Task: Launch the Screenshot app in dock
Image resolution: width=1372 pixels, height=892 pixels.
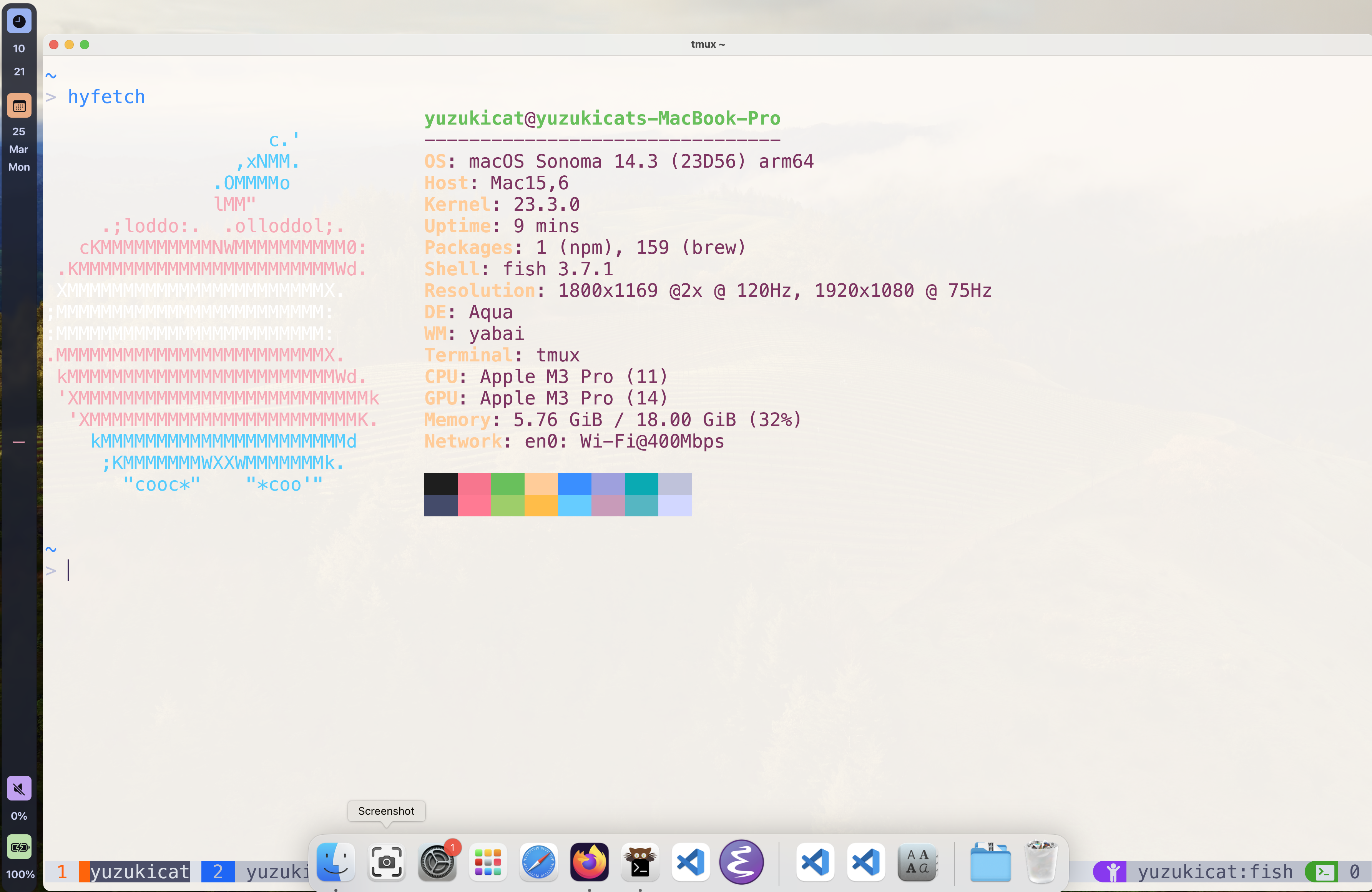Action: (x=386, y=862)
